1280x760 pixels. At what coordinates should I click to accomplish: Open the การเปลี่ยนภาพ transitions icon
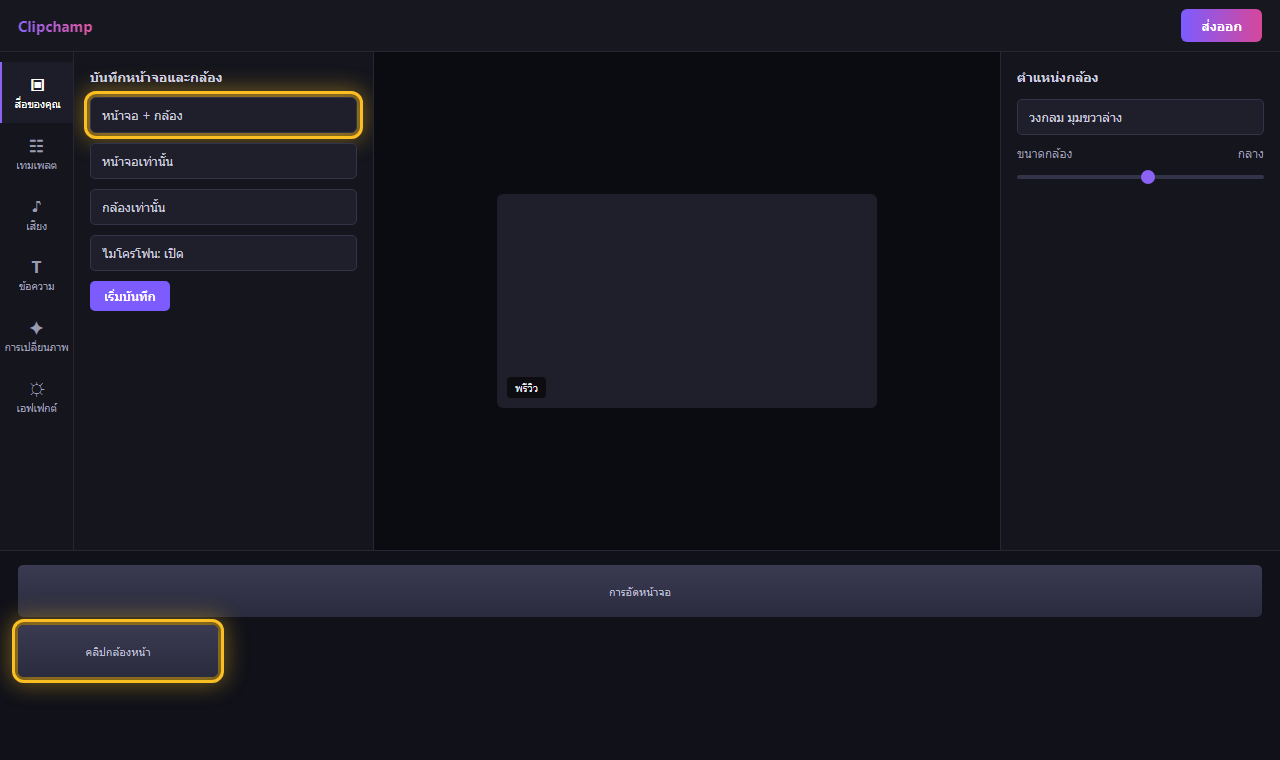37,336
